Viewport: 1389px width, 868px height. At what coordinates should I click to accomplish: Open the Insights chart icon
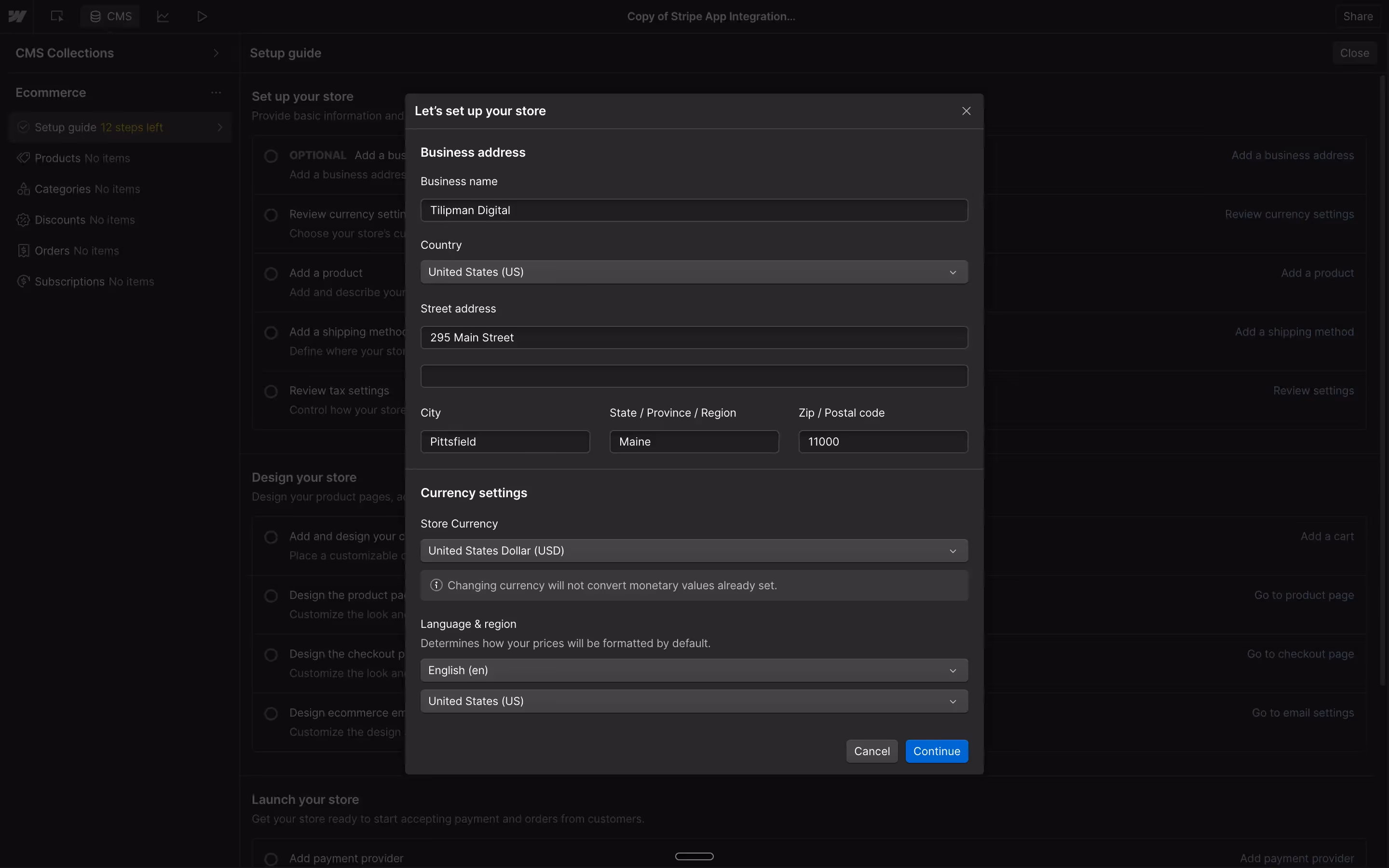(x=163, y=16)
